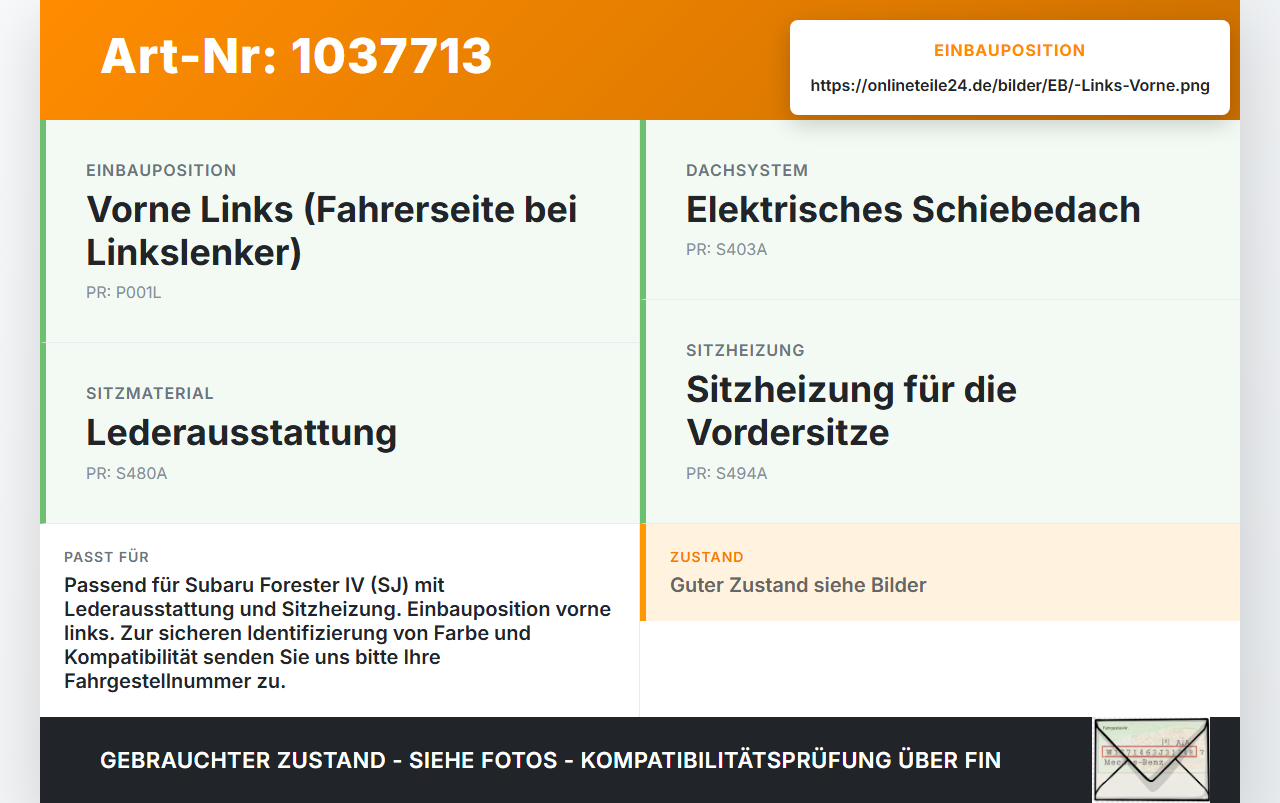Click the orange ZUSTAND label
Image resolution: width=1280 pixels, height=803 pixels.
707,557
